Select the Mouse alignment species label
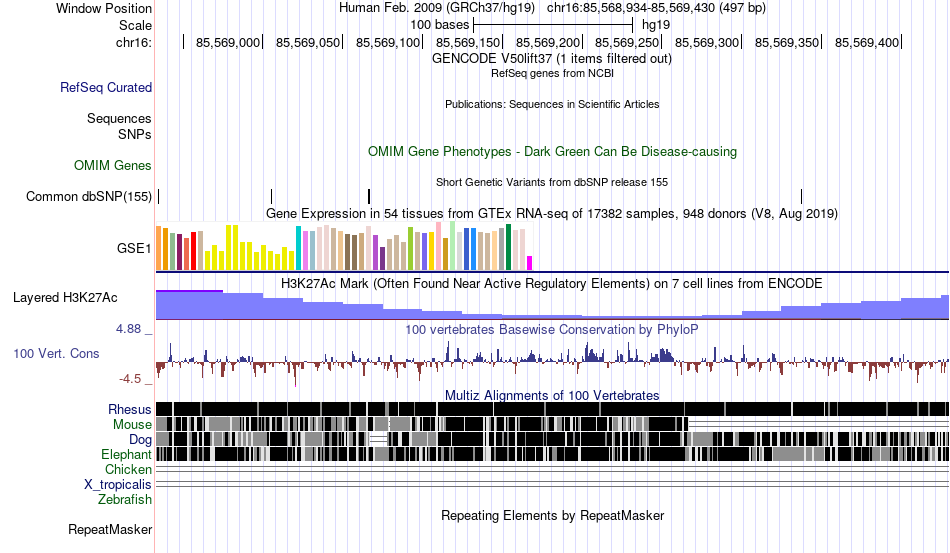 coord(132,425)
